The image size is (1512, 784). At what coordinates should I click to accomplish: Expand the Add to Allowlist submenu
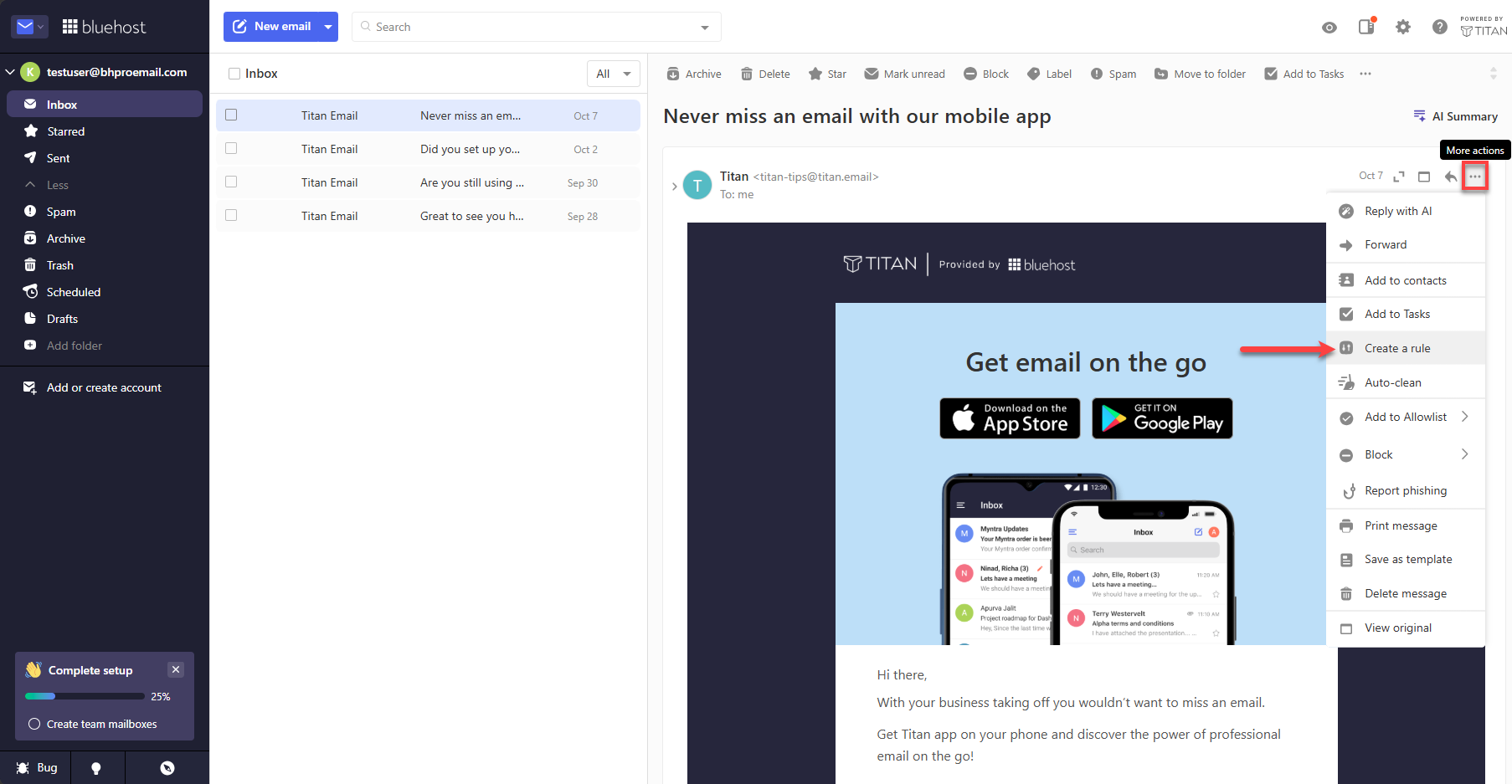pyautogui.click(x=1465, y=417)
